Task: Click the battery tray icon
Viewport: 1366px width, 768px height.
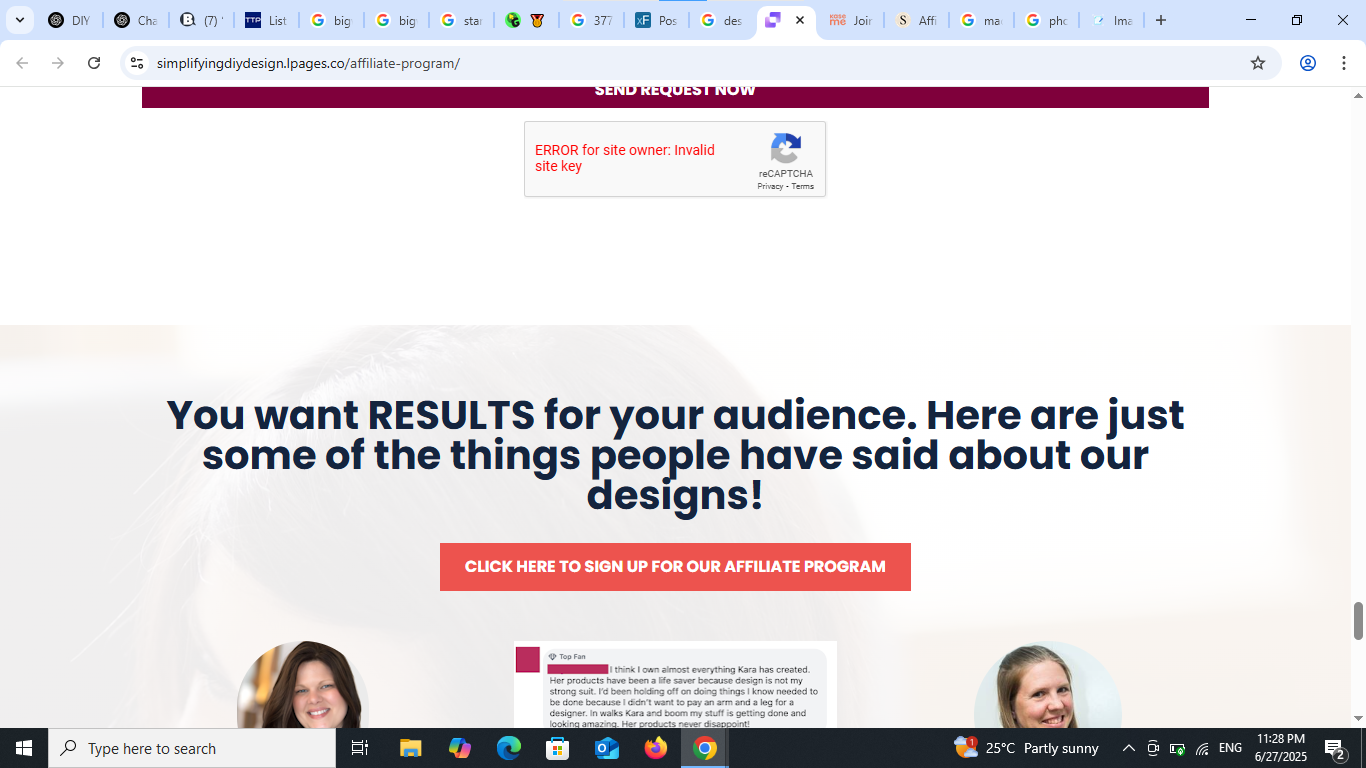Action: (x=1177, y=748)
